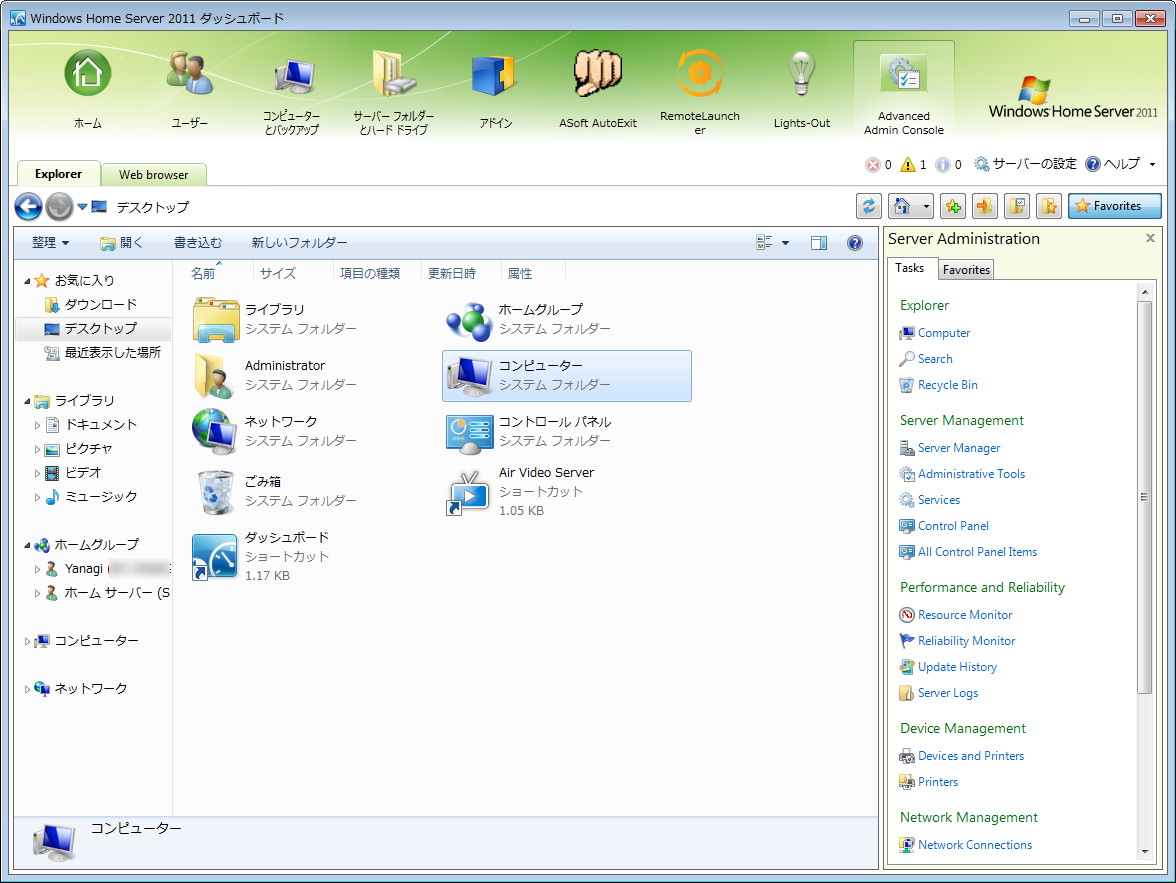This screenshot has width=1176, height=883.
Task: Open コンピューターとバックアップ section
Action: (x=291, y=85)
